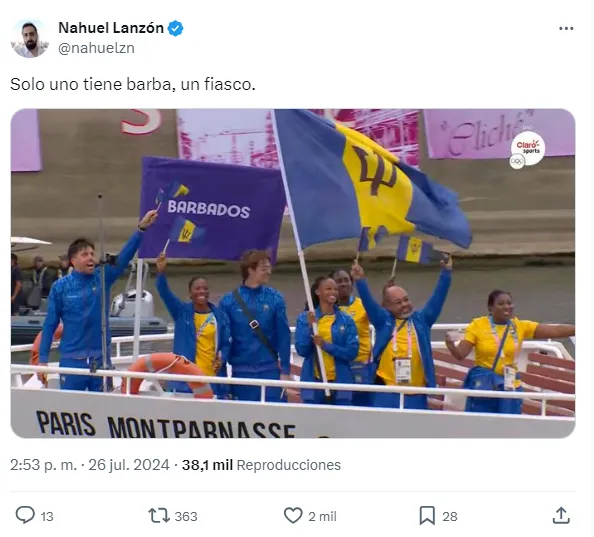
Task: Click the blue verified checkmark badge
Action: [175, 28]
